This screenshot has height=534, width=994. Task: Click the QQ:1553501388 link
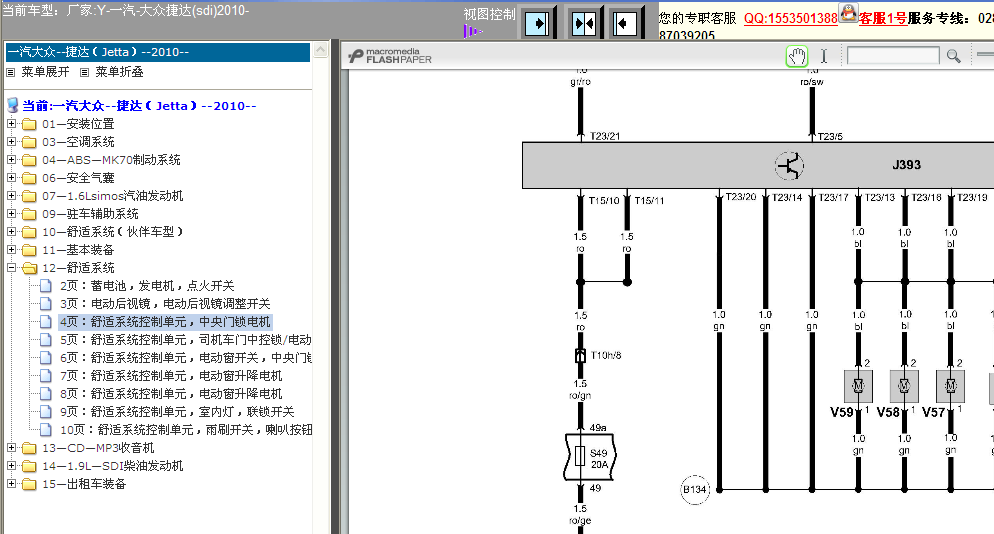point(791,18)
